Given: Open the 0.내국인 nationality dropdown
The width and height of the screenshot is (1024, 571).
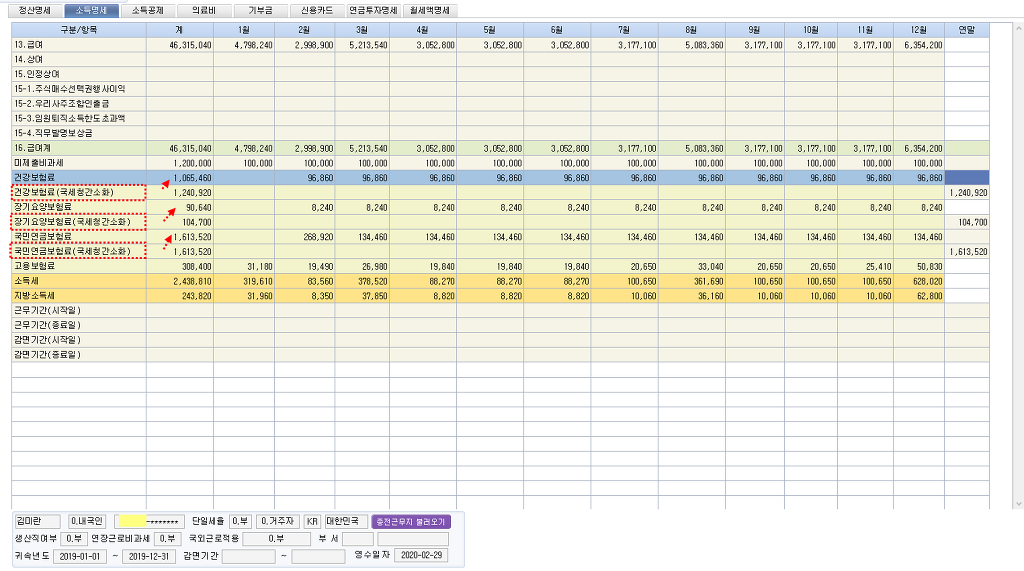Looking at the screenshot, I should point(88,521).
